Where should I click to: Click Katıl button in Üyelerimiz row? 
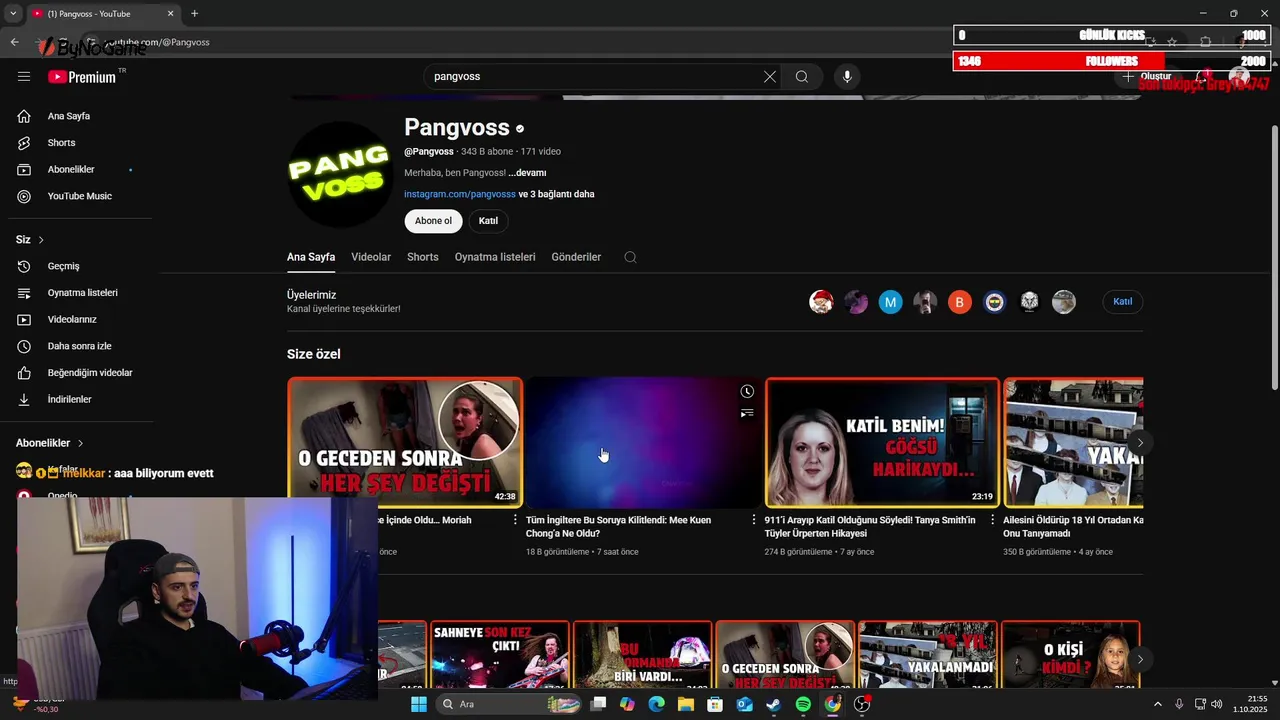[x=1123, y=301]
